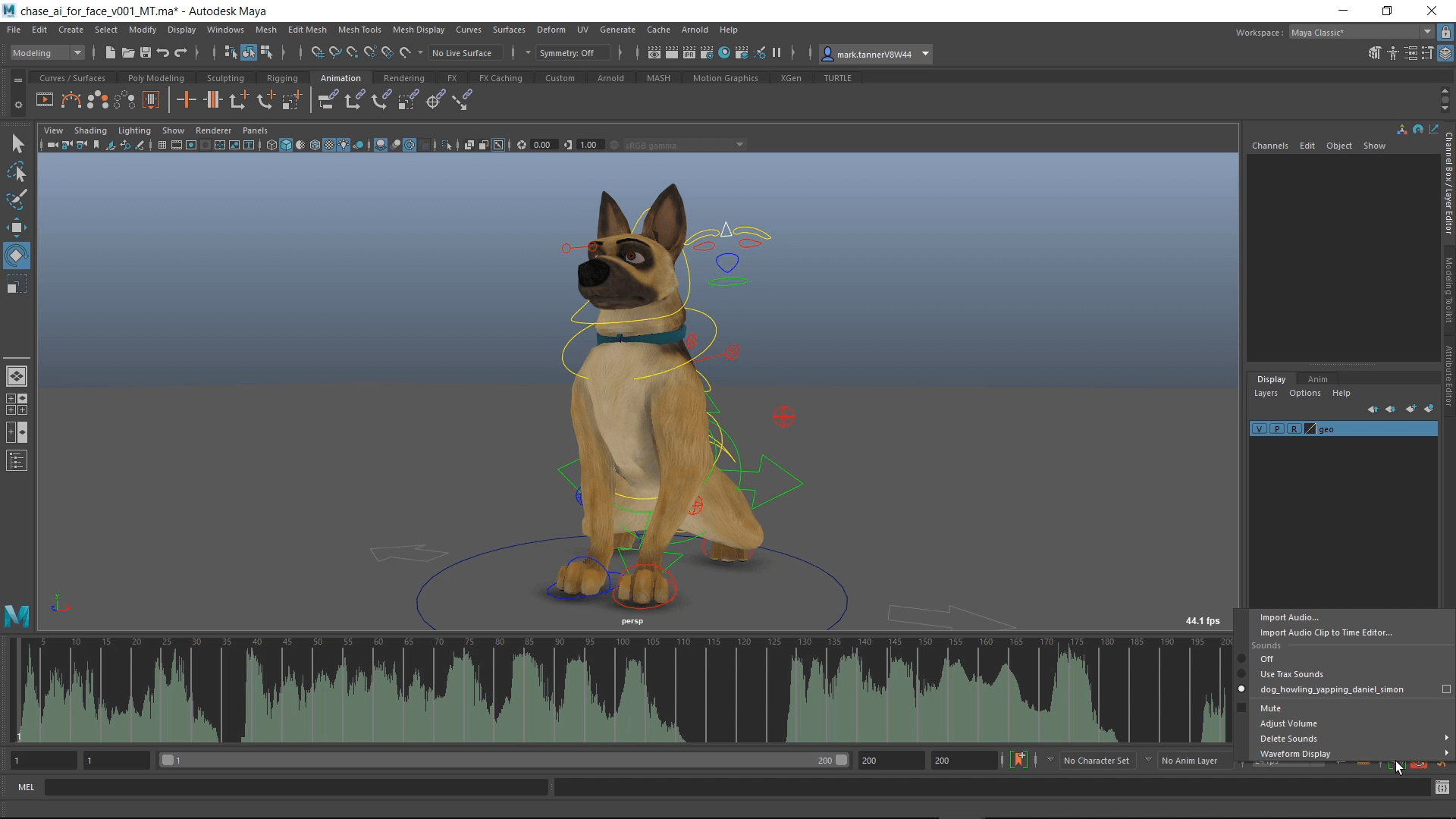Open the Outliner panel icon

tap(17, 461)
